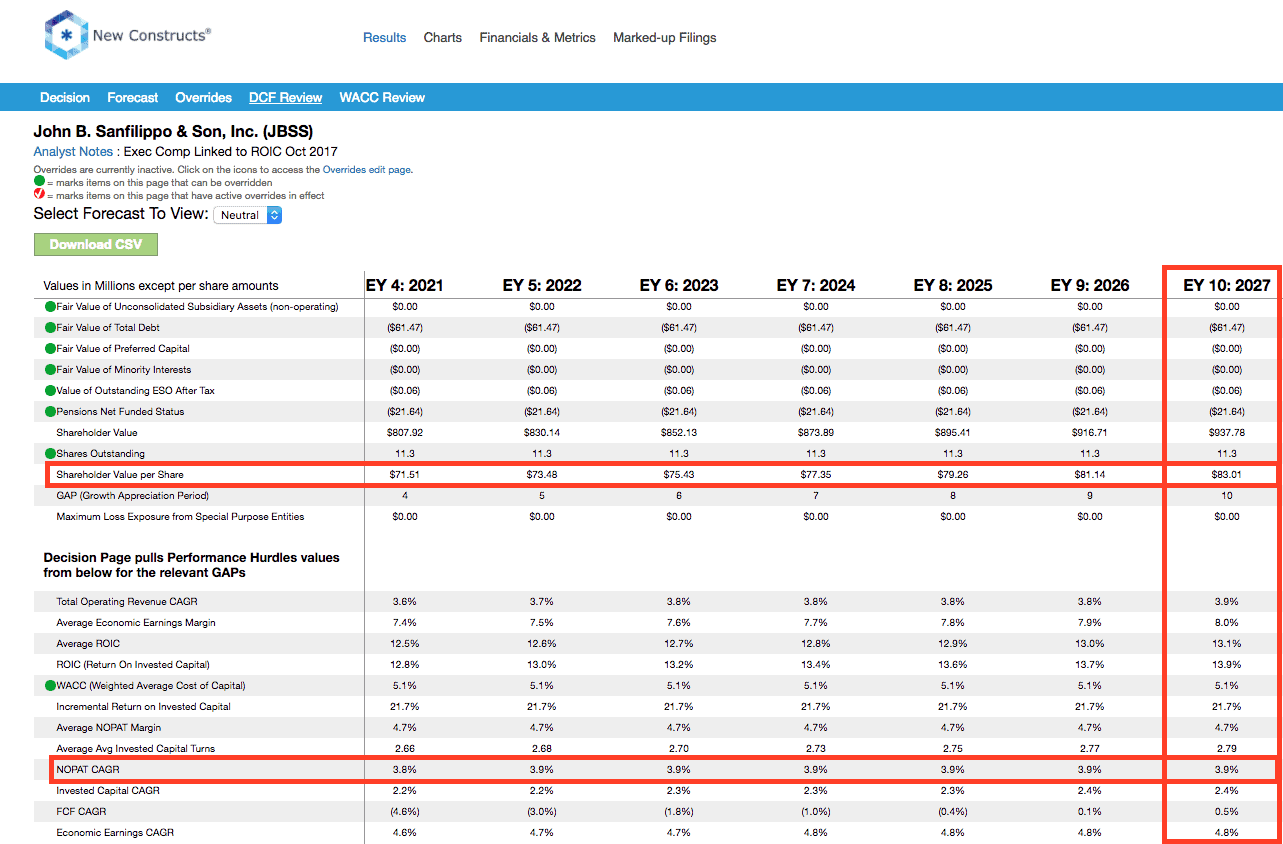
Task: Click green override dot for Pensions Net Funded Status
Action: [50, 412]
